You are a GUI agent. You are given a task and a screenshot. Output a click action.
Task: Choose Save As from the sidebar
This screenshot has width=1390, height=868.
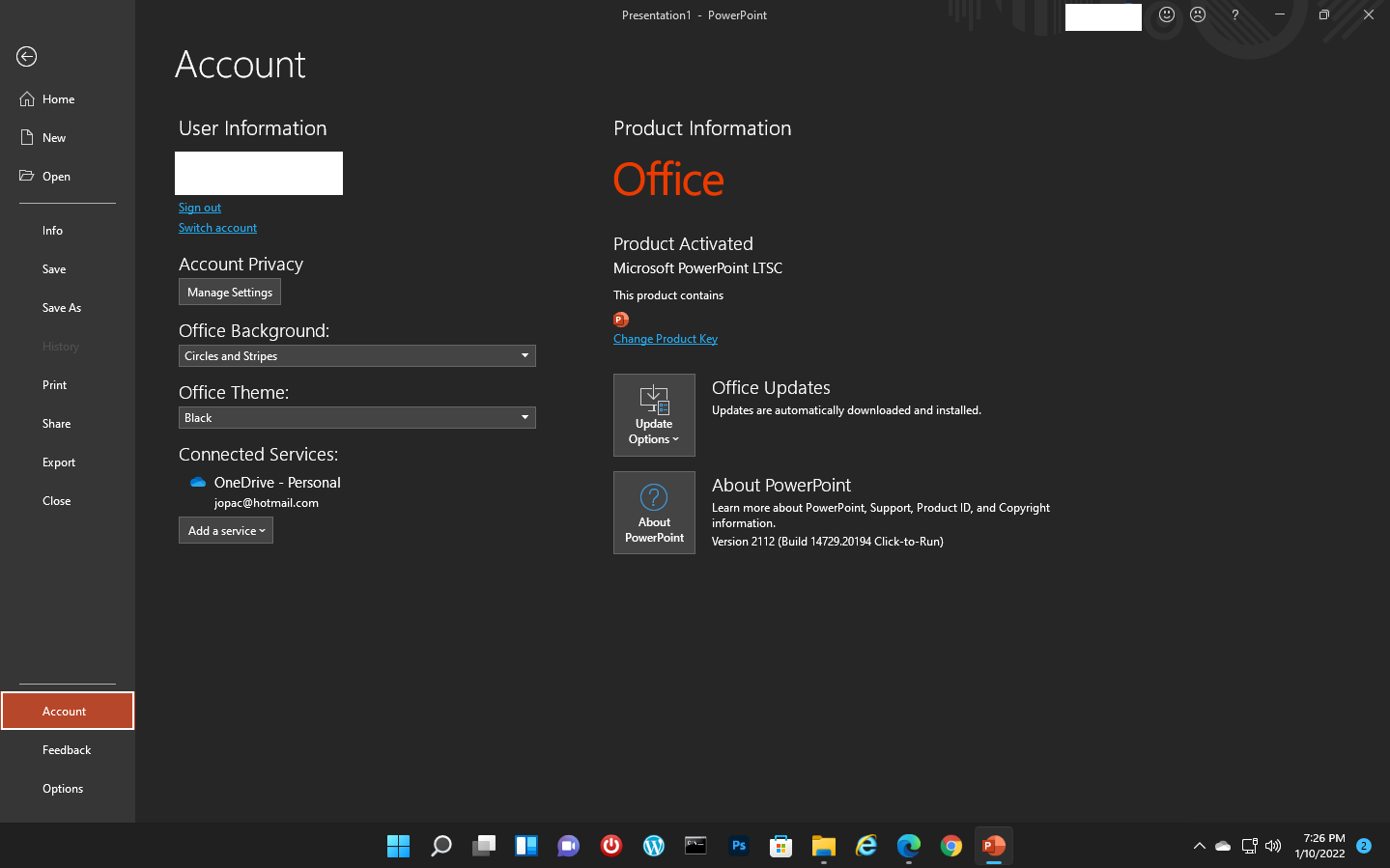[68, 308]
